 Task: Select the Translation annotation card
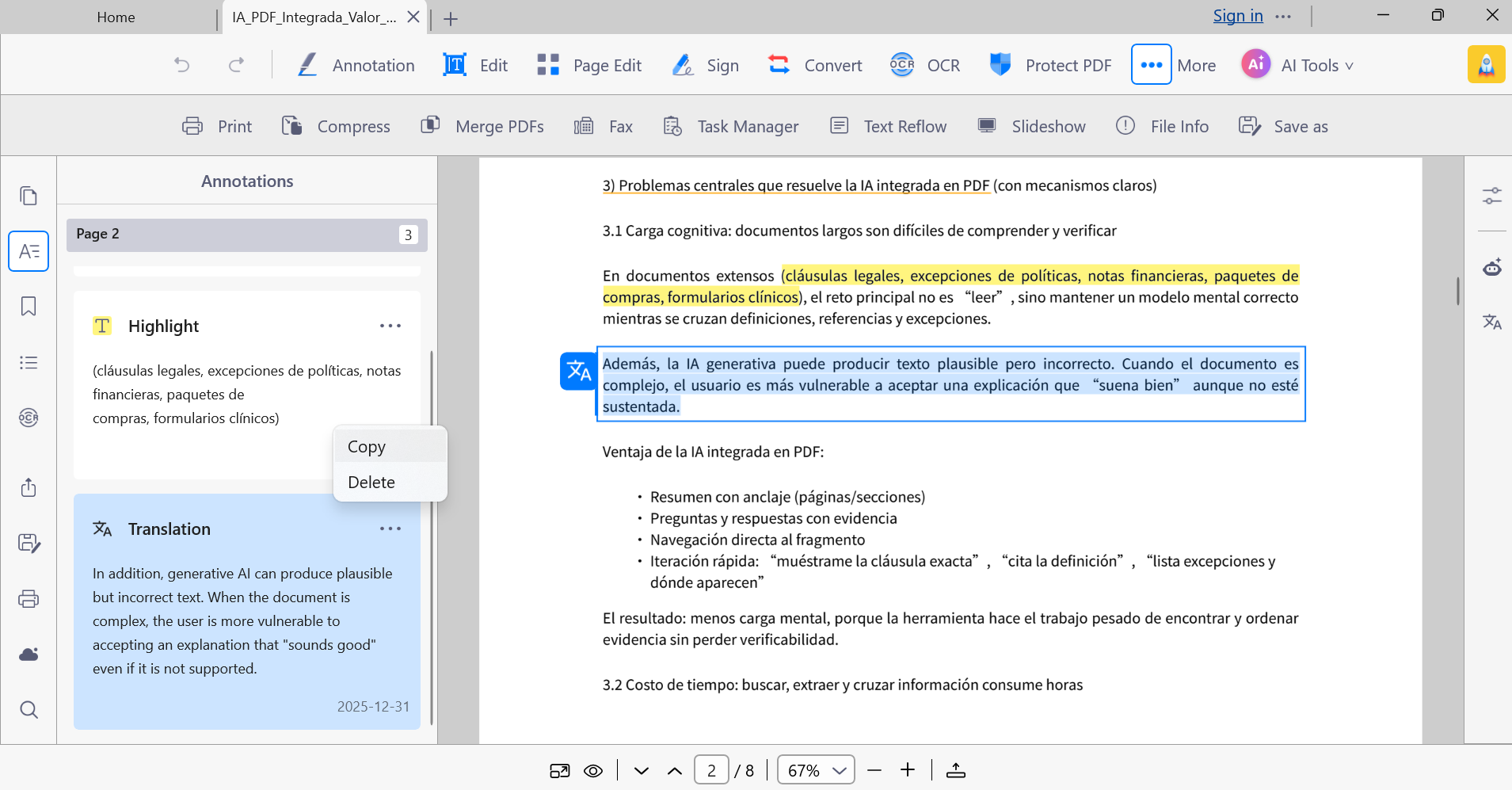click(x=247, y=612)
